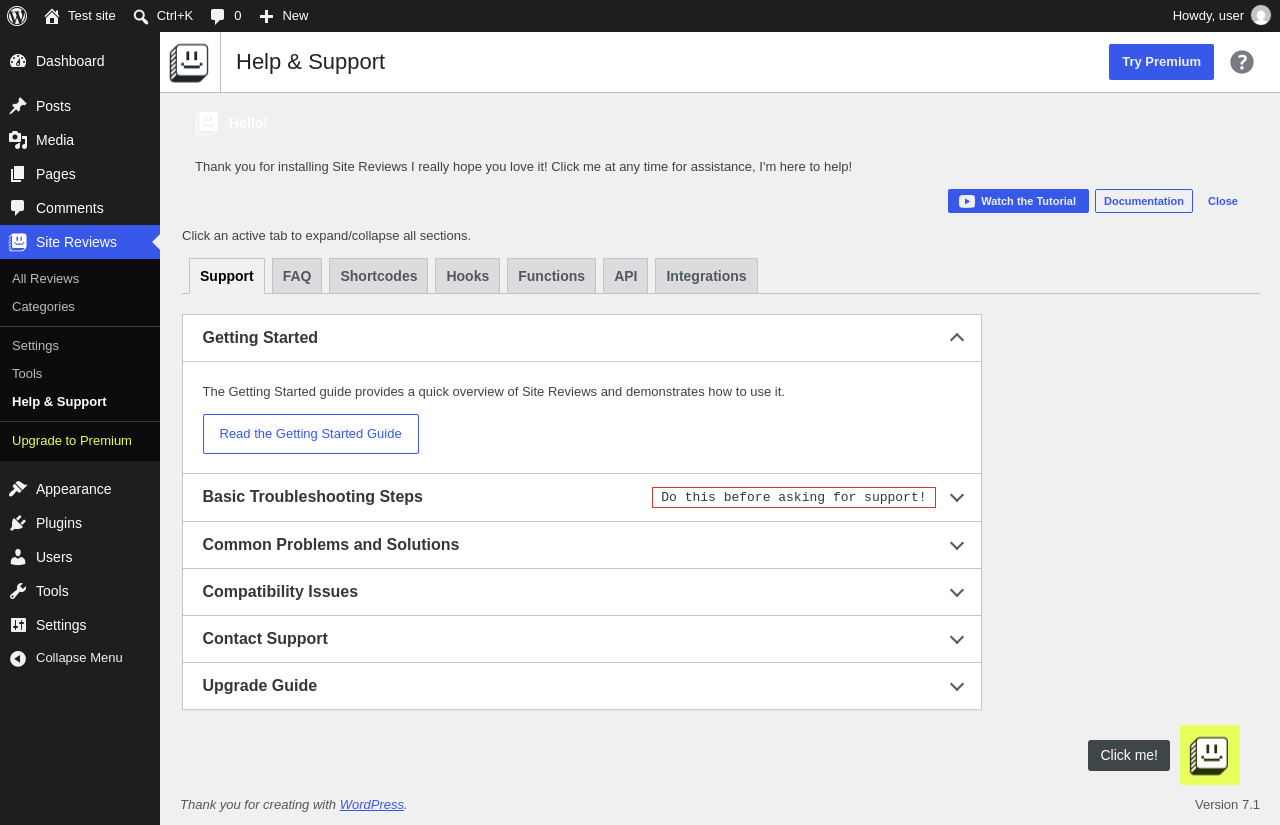
Task: Expand the Upgrade Guide chevron
Action: (x=957, y=686)
